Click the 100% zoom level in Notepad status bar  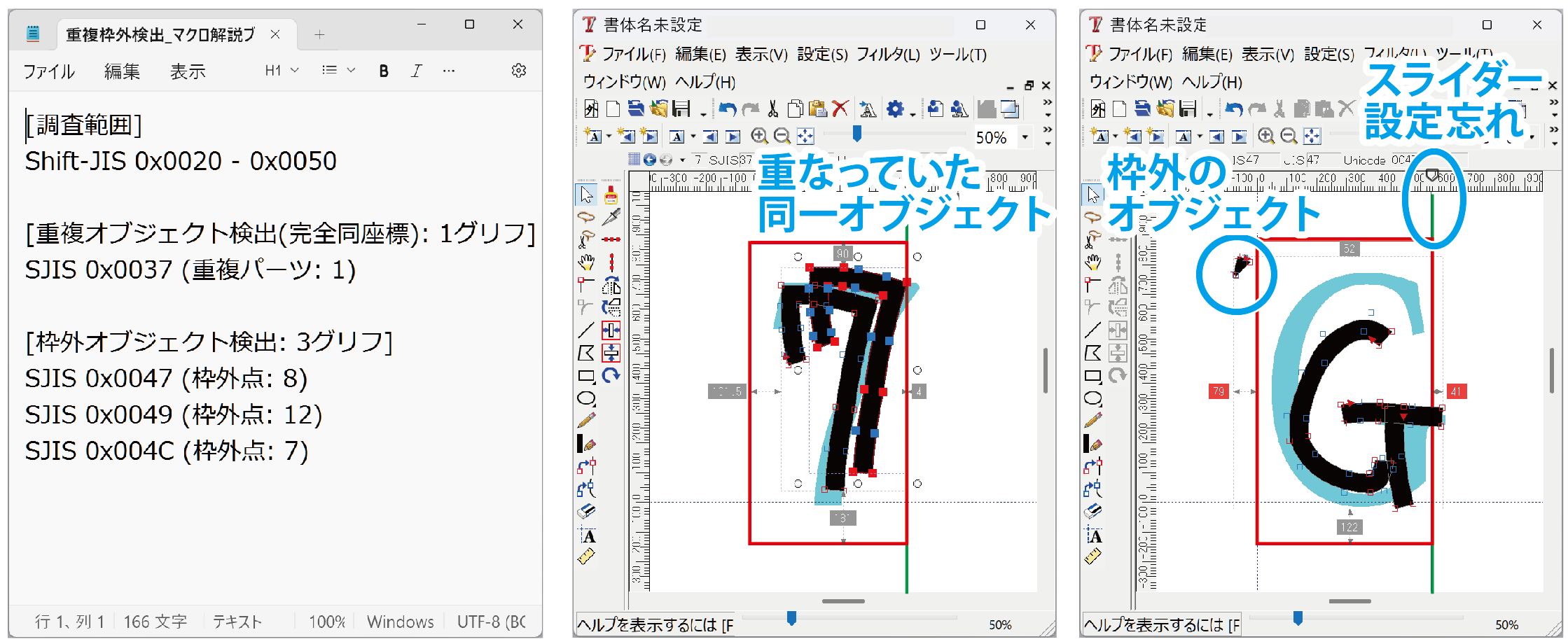327,622
